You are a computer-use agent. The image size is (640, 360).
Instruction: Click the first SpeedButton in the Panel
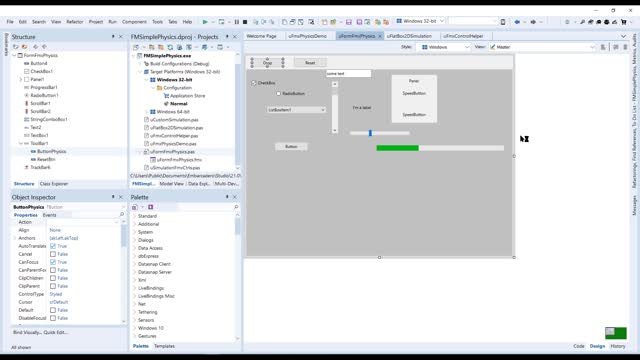tap(414, 93)
